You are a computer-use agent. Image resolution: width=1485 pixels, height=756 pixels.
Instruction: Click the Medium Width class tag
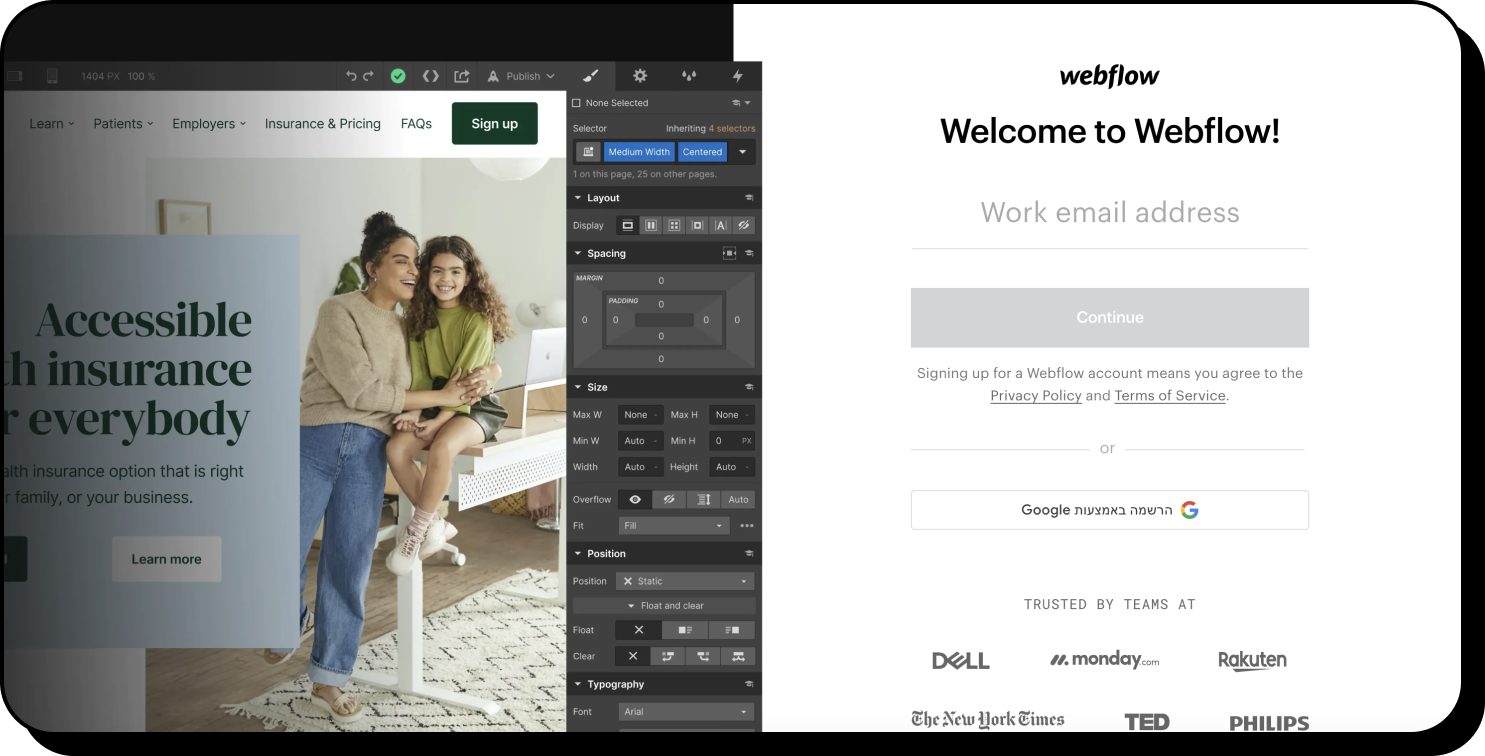[639, 152]
